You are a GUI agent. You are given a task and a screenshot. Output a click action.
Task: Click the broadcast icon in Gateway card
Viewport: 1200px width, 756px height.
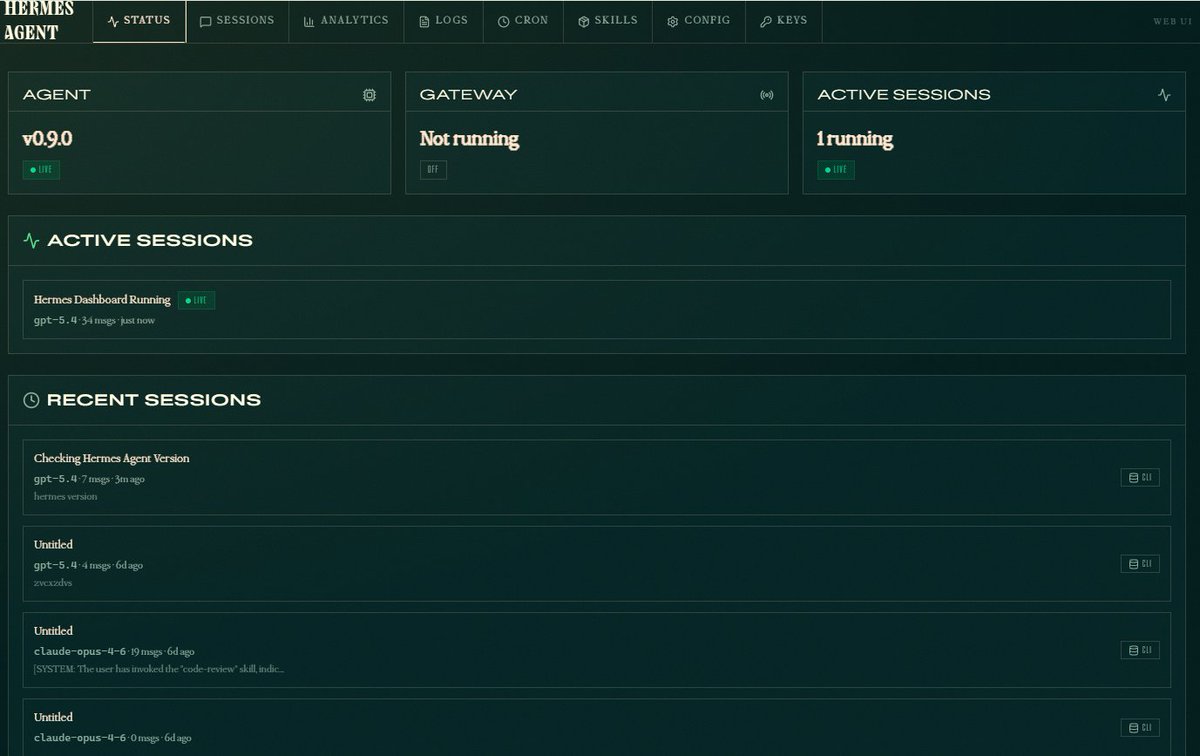pos(767,95)
